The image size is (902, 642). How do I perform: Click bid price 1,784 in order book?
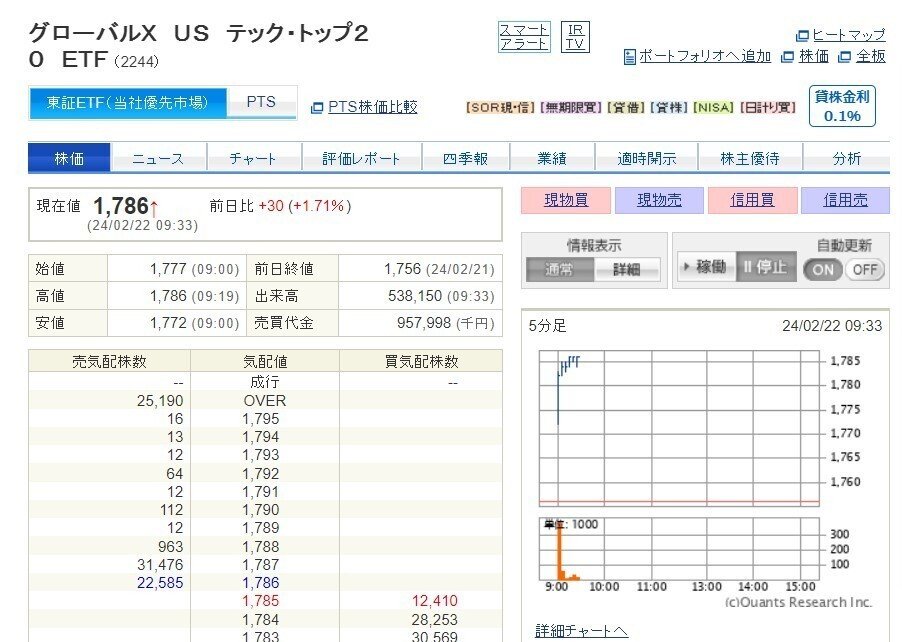261,620
